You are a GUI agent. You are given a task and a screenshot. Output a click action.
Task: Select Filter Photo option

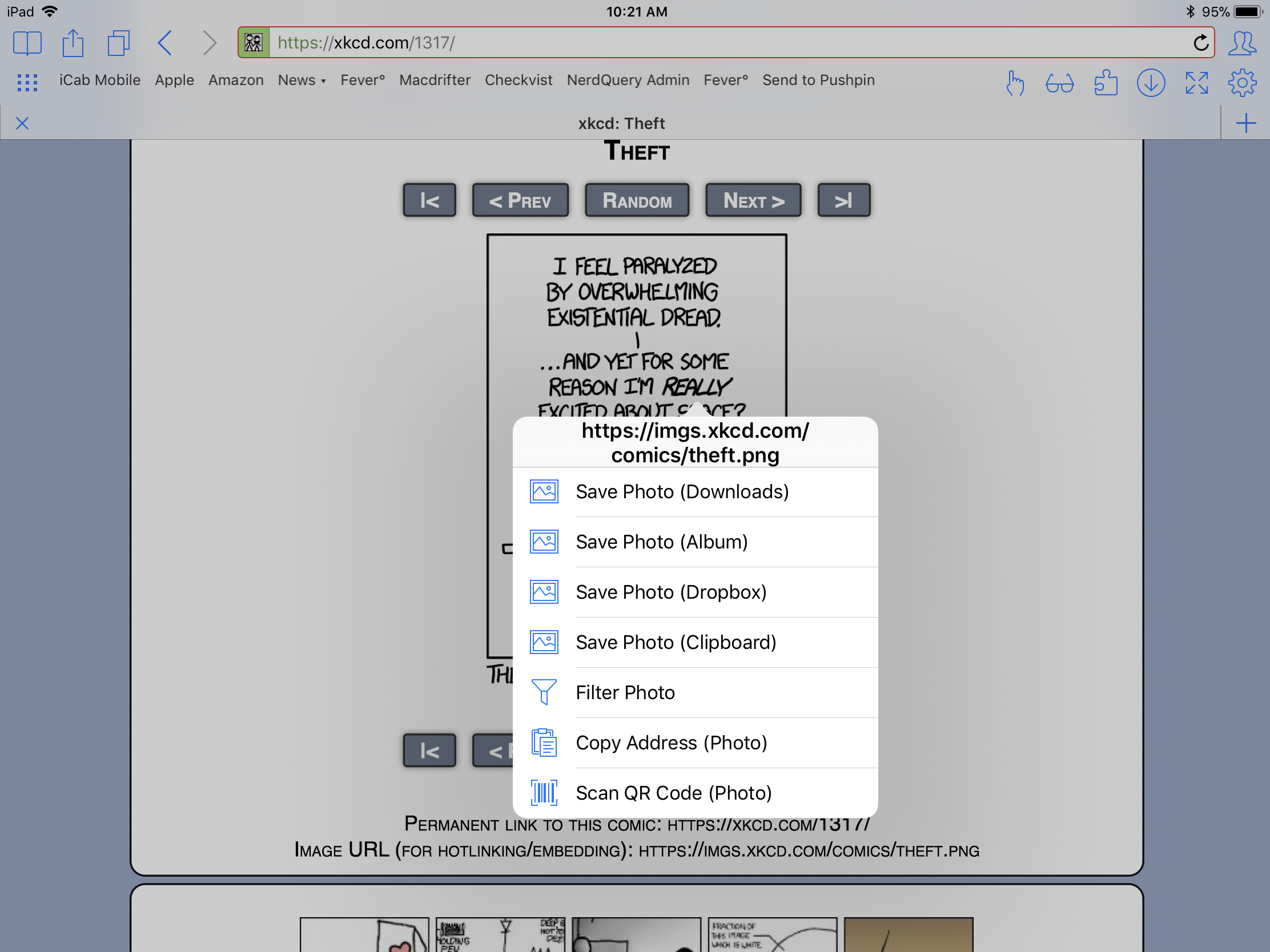tap(696, 693)
